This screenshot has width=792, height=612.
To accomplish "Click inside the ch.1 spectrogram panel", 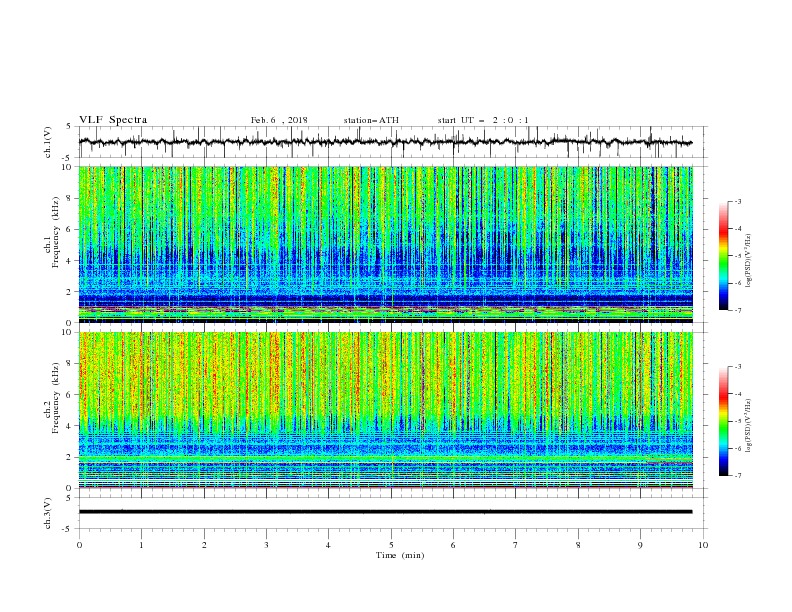I will [x=385, y=244].
